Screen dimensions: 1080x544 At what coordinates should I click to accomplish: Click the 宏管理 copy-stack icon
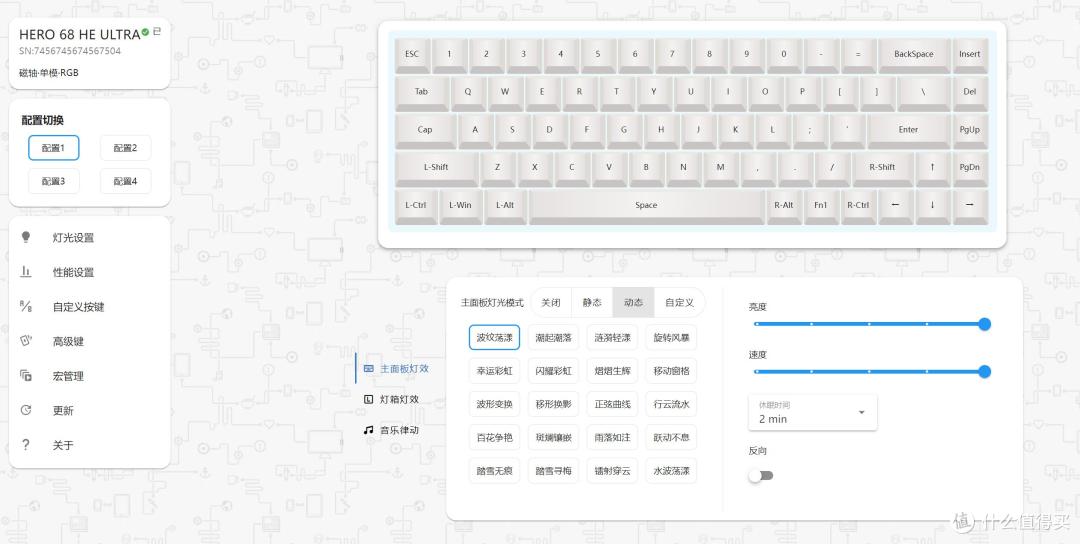26,376
